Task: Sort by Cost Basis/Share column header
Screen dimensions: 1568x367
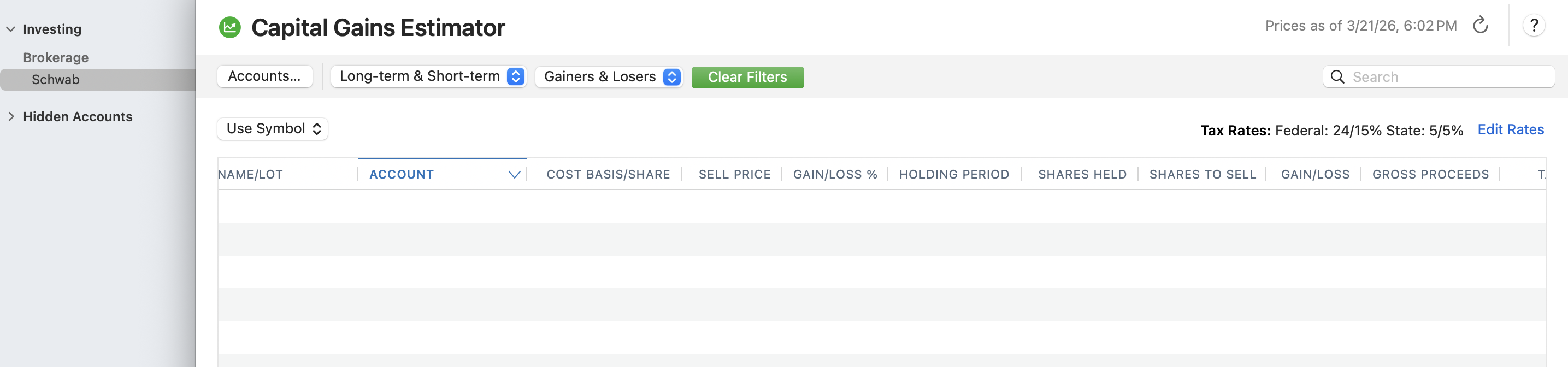Action: 608,175
